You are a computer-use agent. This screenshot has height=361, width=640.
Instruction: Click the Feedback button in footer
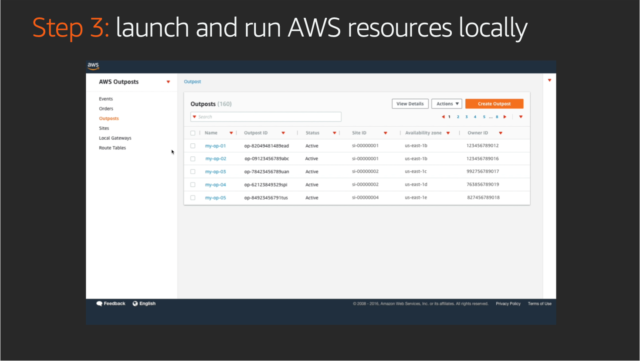coord(111,303)
